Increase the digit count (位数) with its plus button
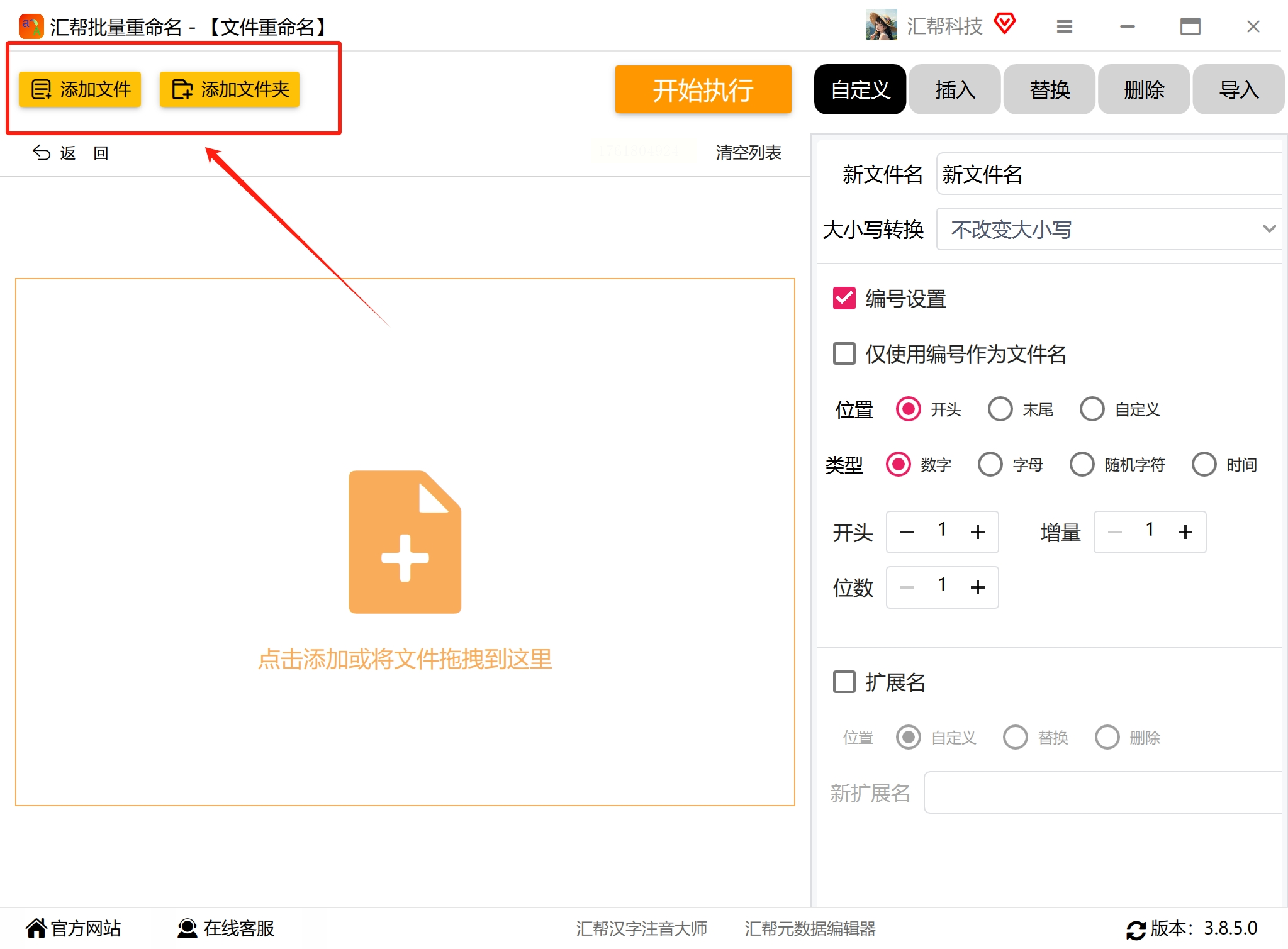The height and width of the screenshot is (949, 1288). tap(977, 587)
